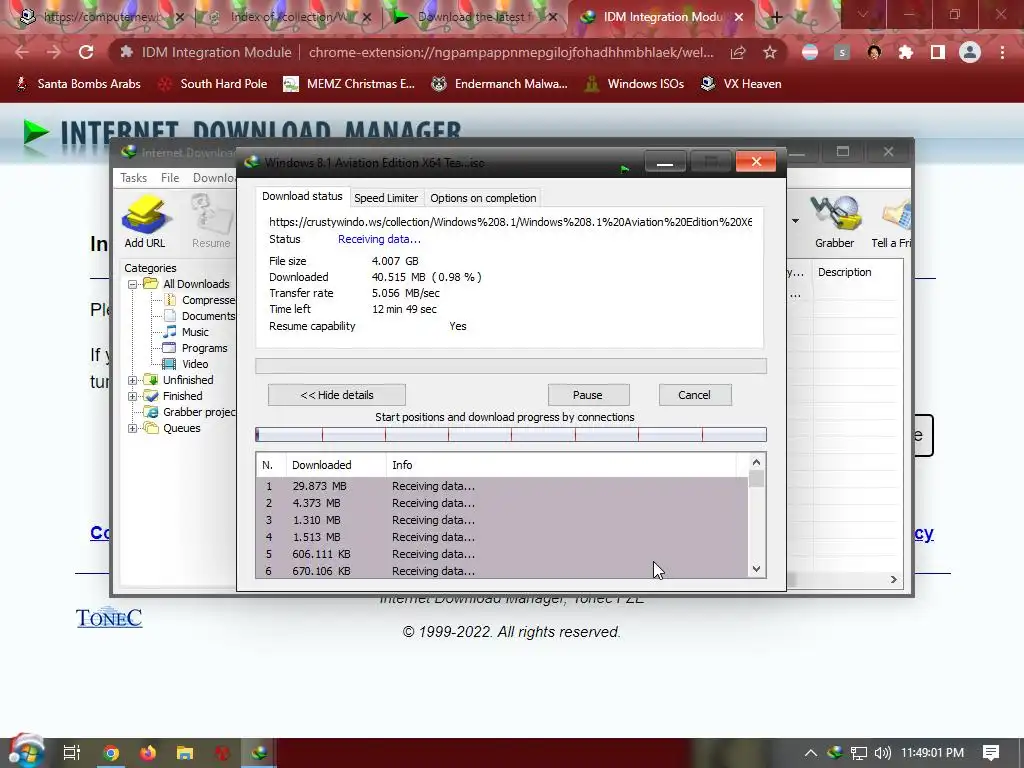The height and width of the screenshot is (768, 1024).
Task: Open the Tasks menu in IDM
Action: pos(133,178)
